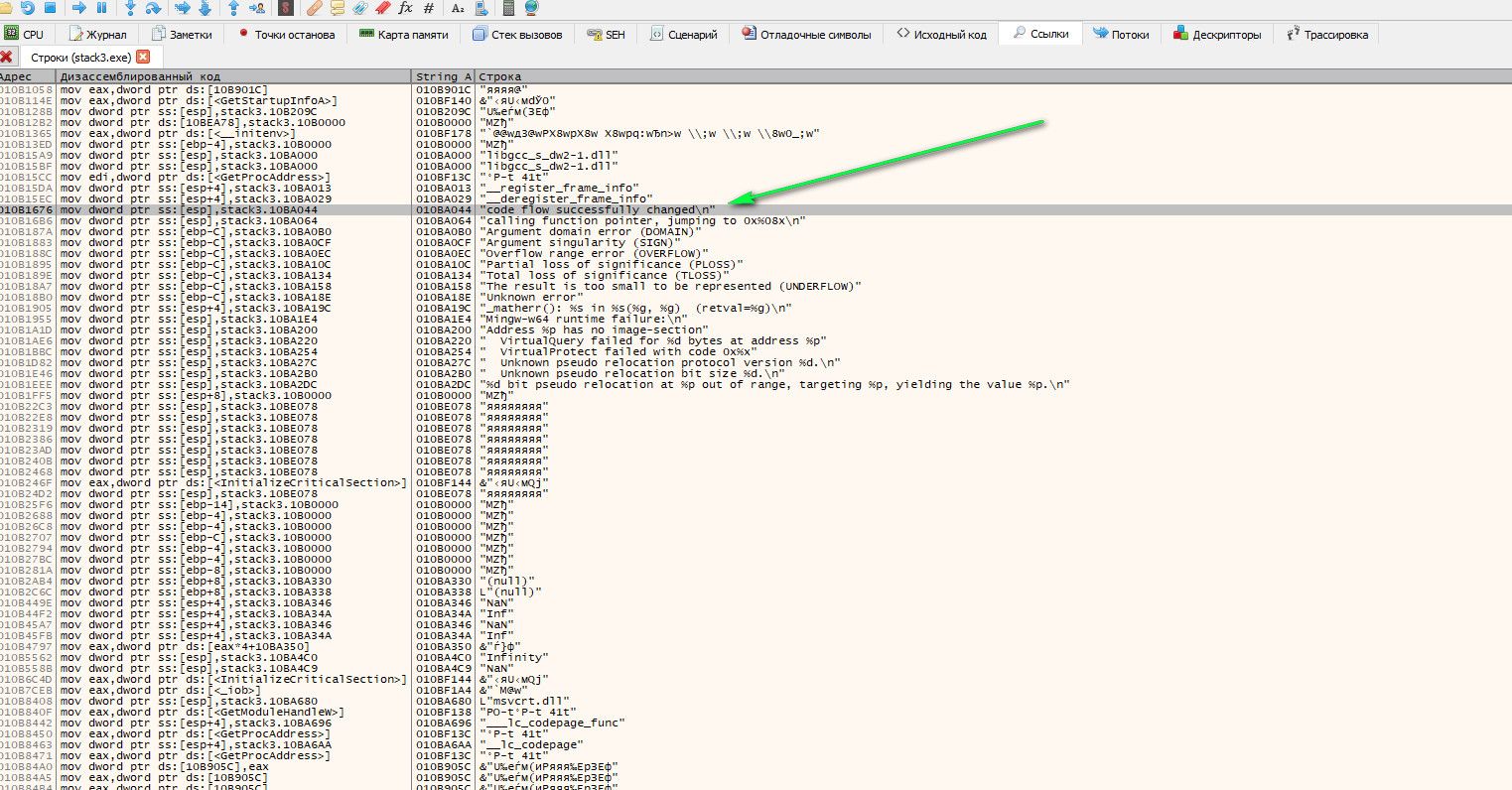The width and height of the screenshot is (1512, 790).
Task: Open the Scylla plugin icon
Action: pos(286,8)
